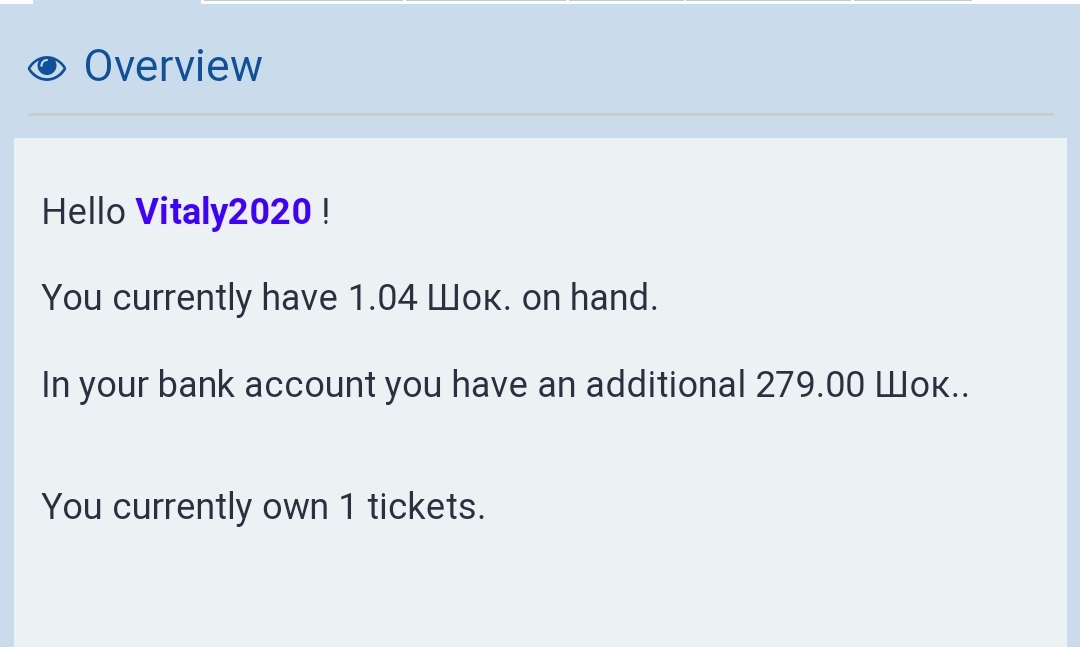Screen dimensions: 1080x647
Task: Click the word 'additional' in bank line
Action: pyautogui.click(x=665, y=385)
